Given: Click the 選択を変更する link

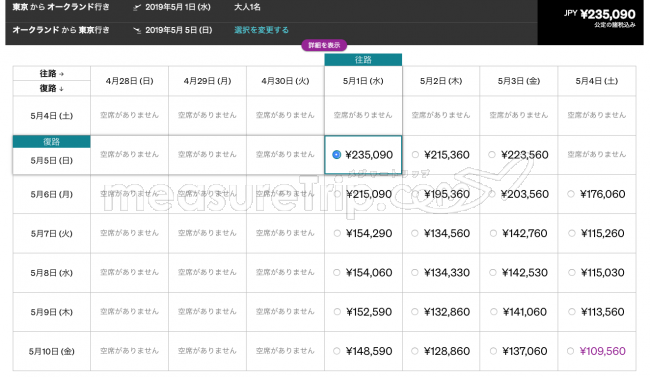Looking at the screenshot, I should tap(261, 30).
